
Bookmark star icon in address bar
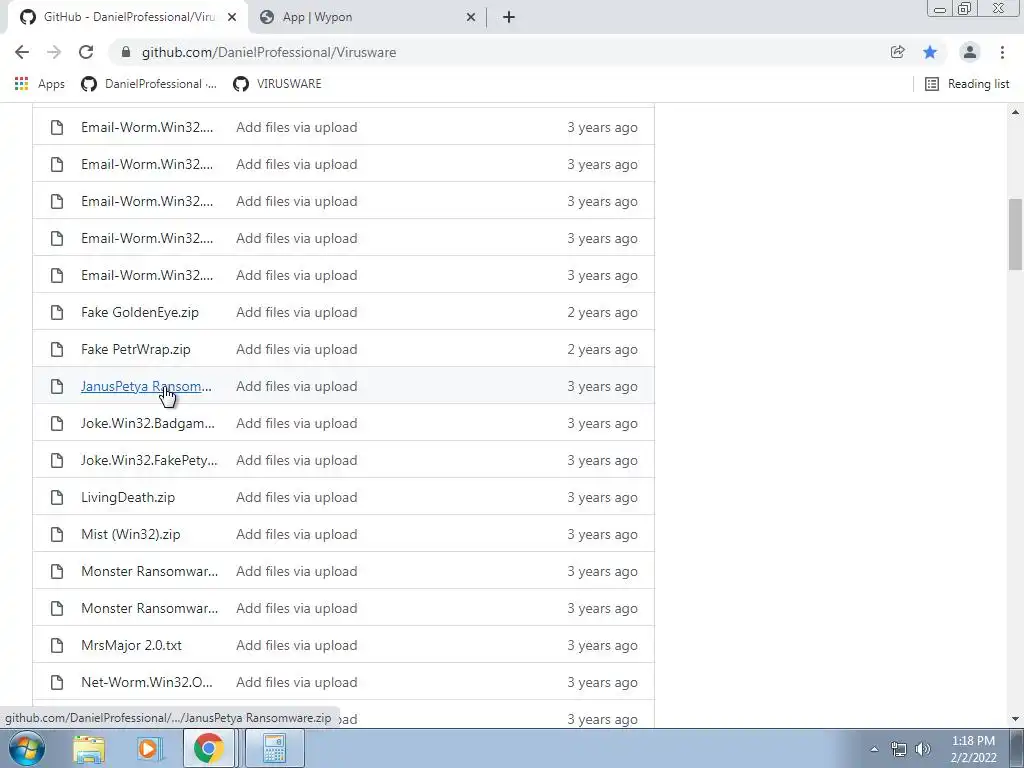tap(930, 52)
